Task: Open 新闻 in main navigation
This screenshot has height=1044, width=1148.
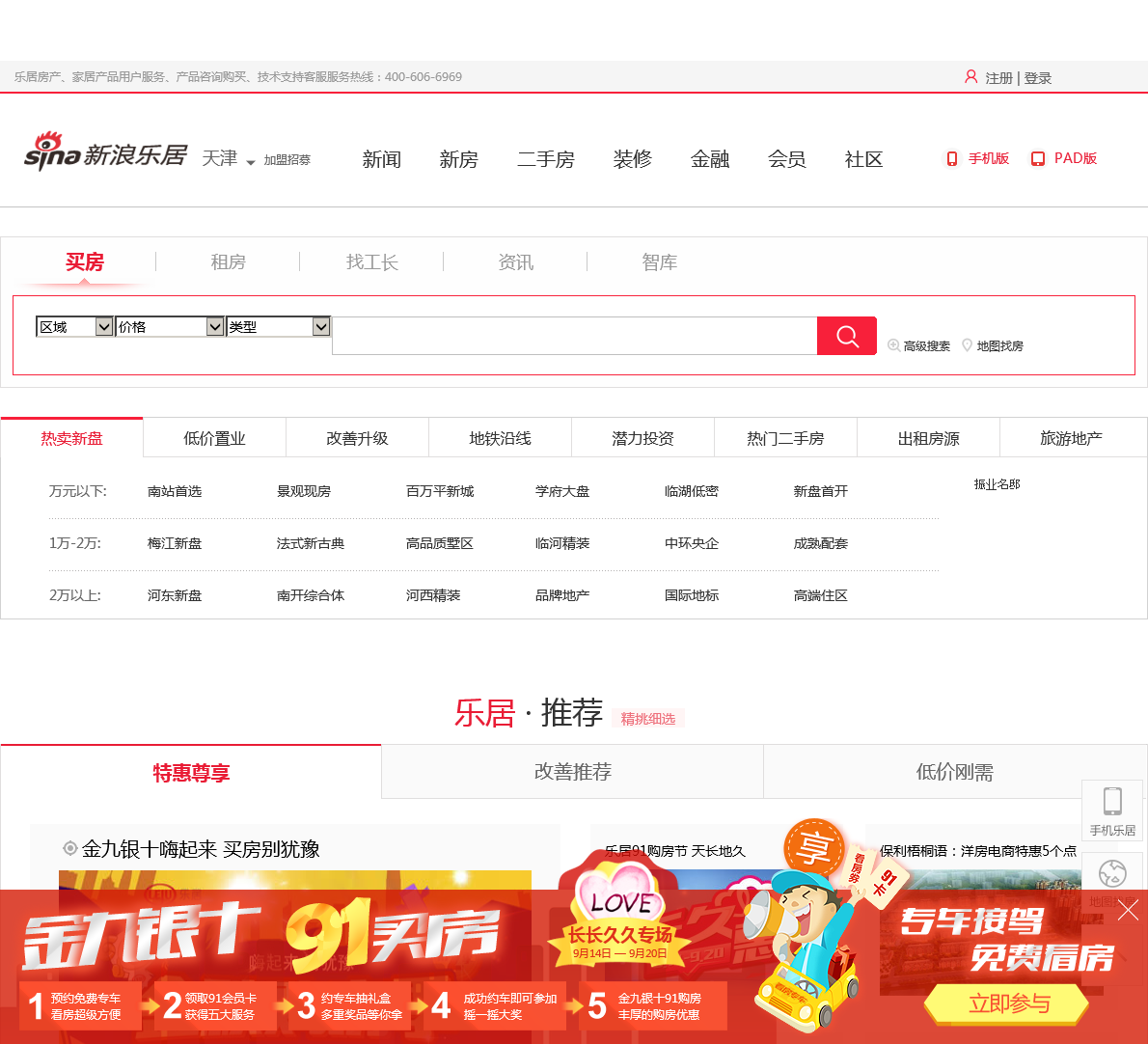Action: tap(381, 159)
